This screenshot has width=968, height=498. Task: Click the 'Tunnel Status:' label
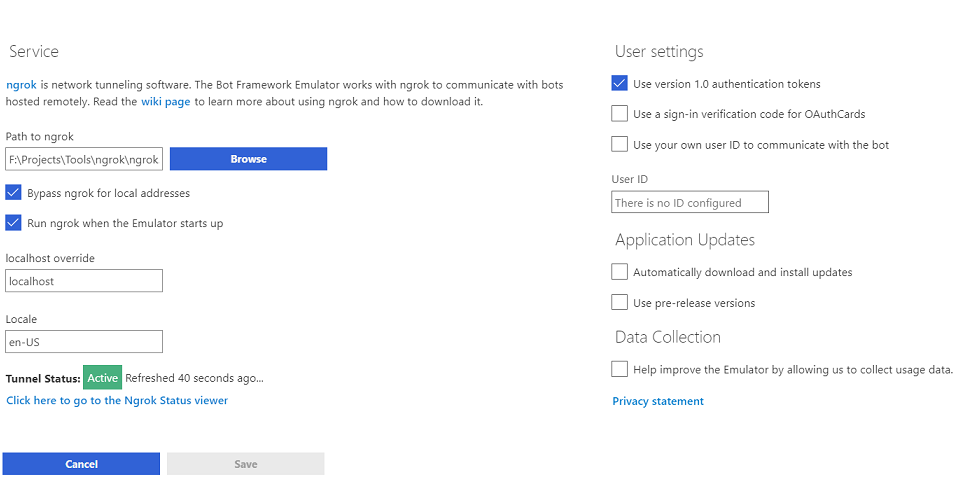point(43,379)
